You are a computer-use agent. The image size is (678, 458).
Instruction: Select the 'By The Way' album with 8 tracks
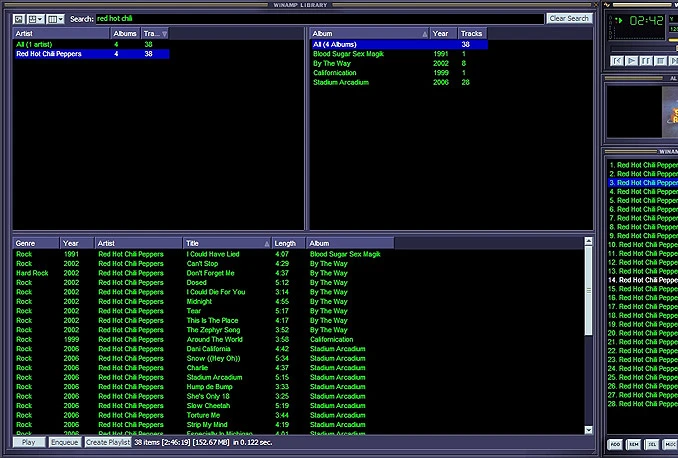[399, 63]
